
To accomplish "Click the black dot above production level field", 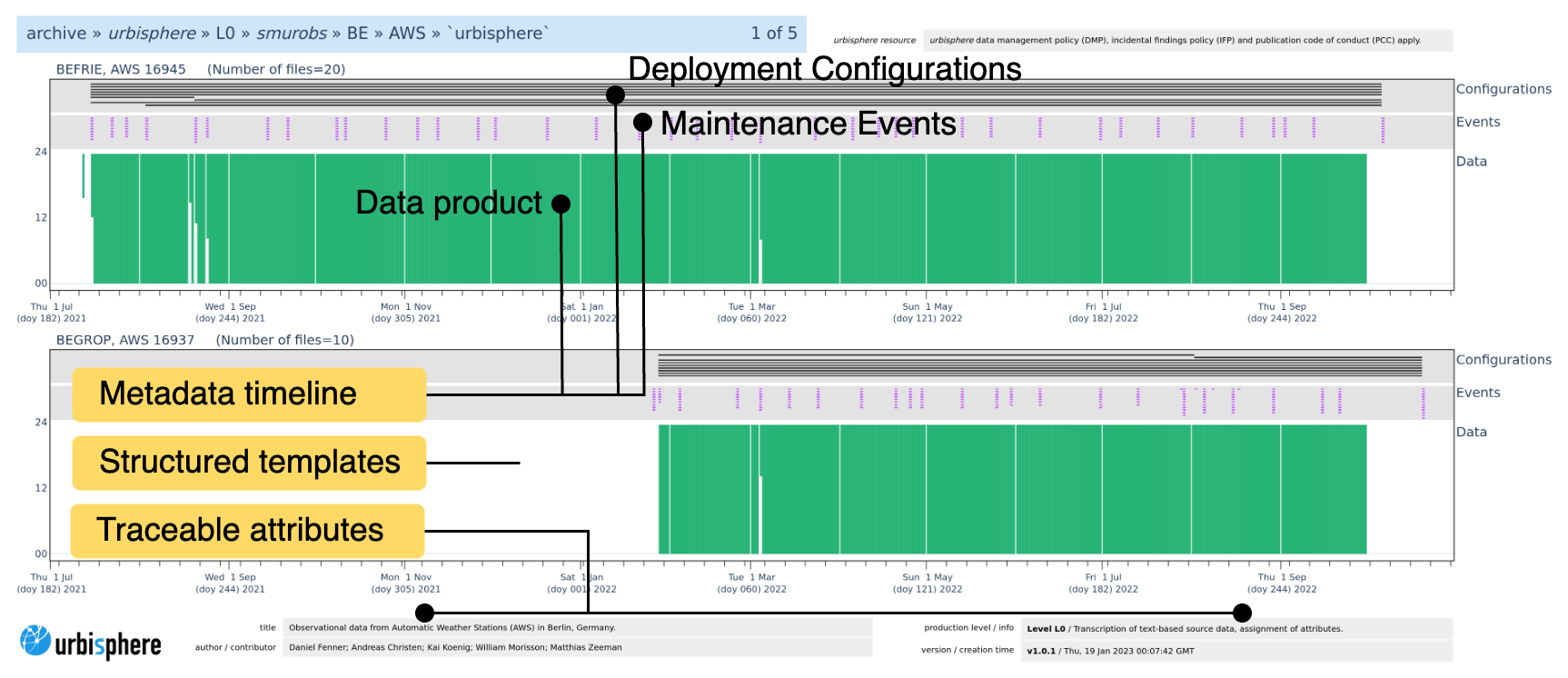I will (x=1242, y=613).
